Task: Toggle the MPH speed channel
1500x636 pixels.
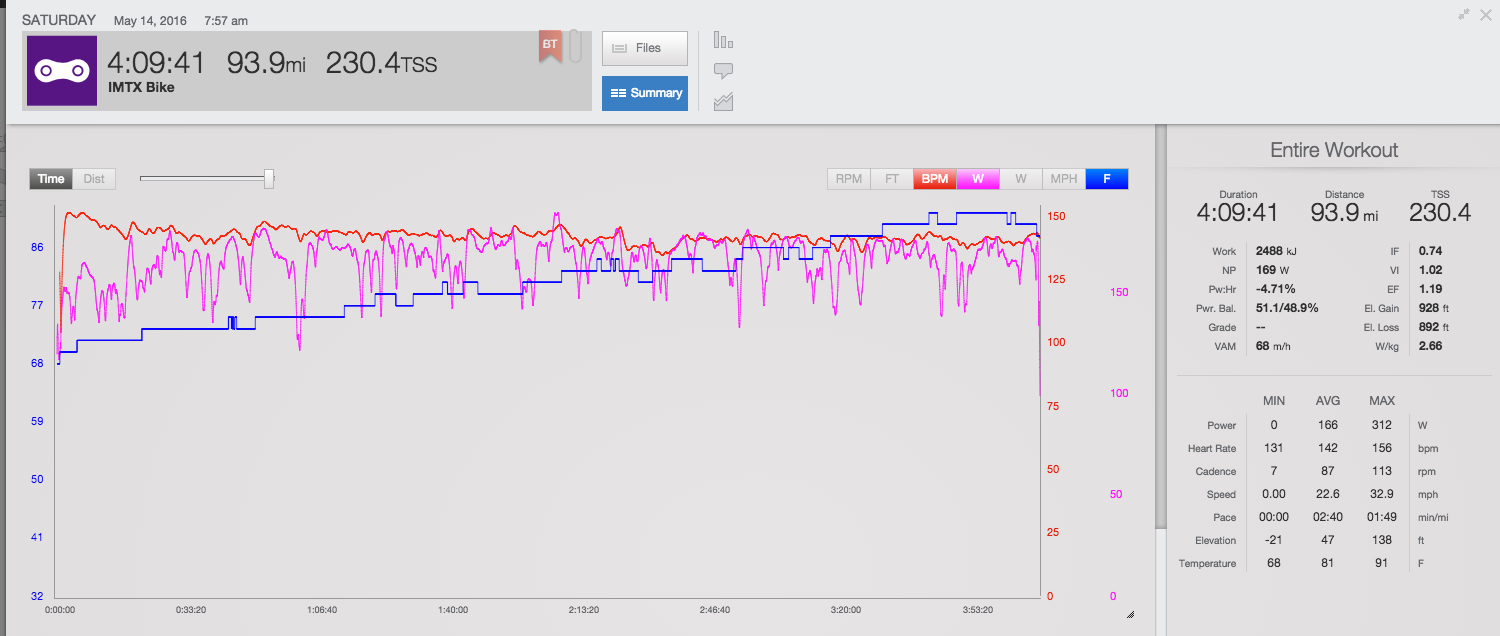Action: pos(1064,179)
